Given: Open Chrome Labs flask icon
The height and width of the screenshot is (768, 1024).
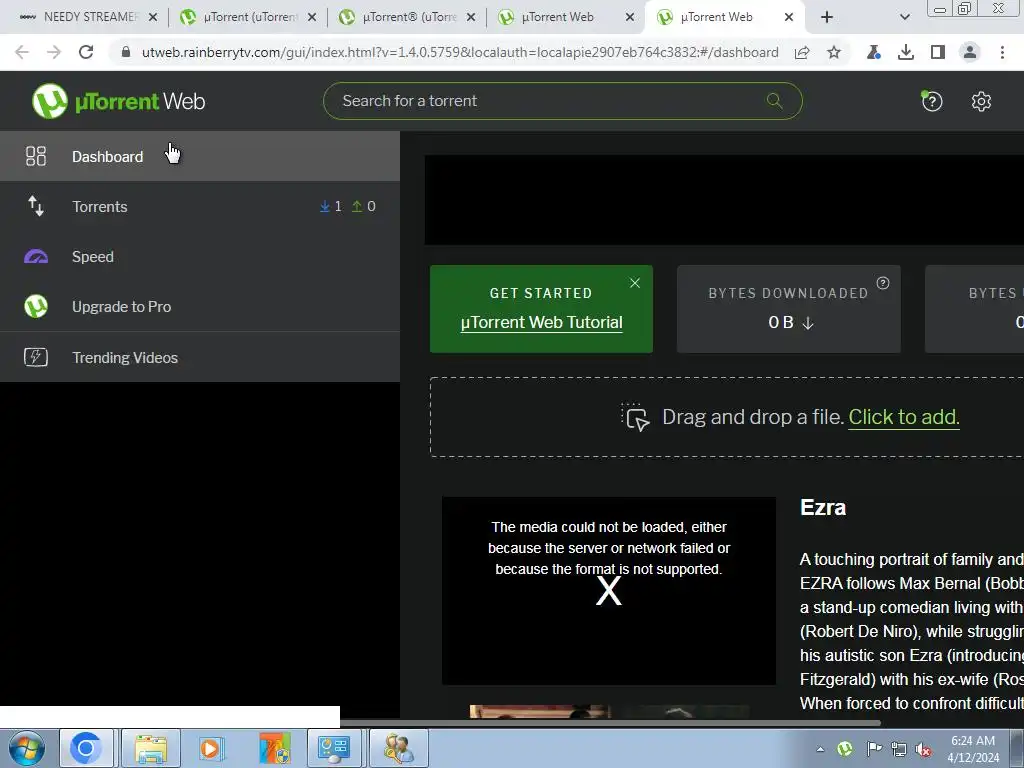Looking at the screenshot, I should coord(874,52).
